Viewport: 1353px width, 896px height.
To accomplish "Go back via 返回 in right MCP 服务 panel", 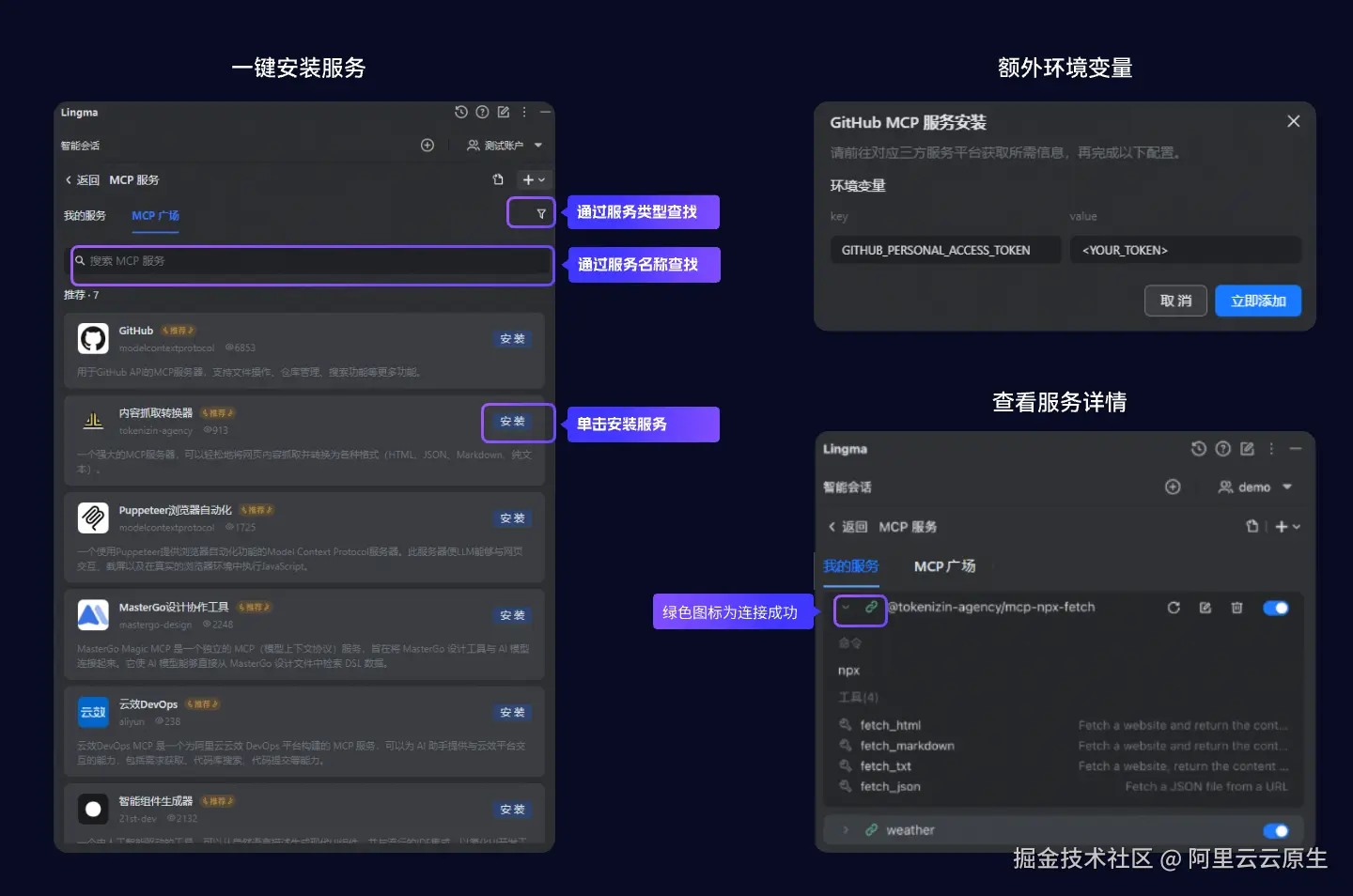I will (848, 527).
